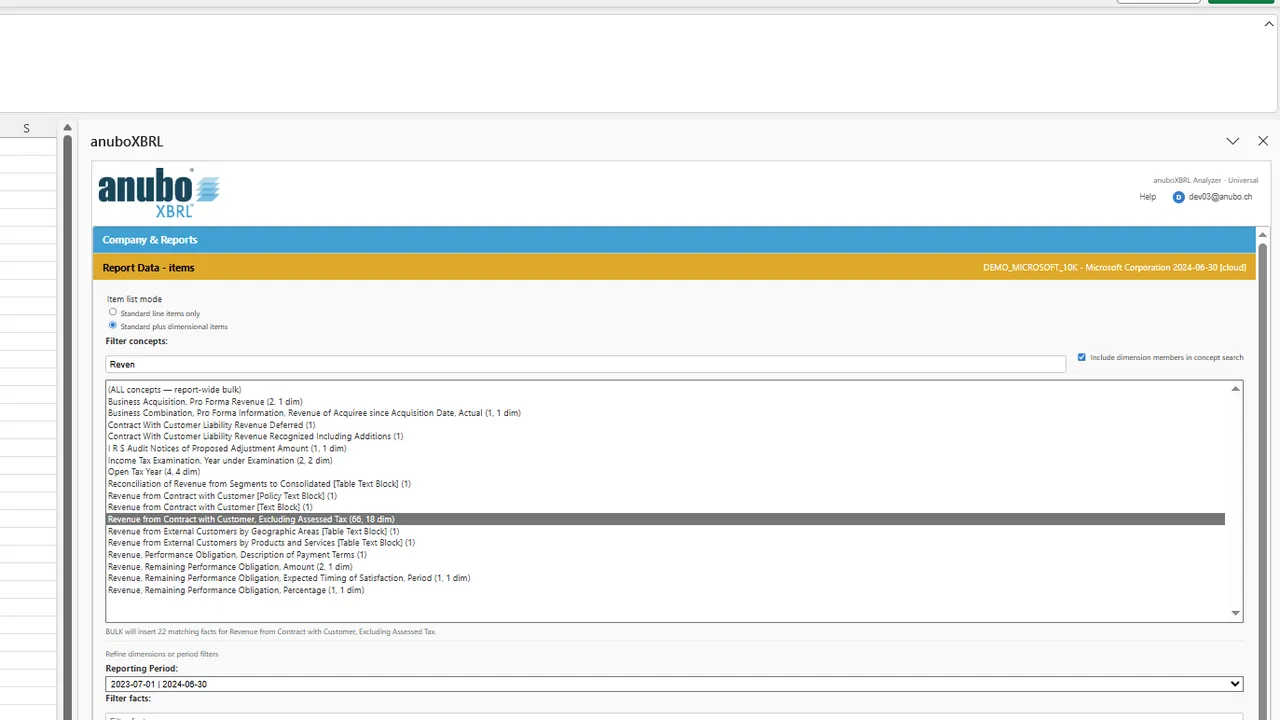Viewport: 1280px width, 720px height.
Task: Click the user avatar icon beside dev03@anubo.ch
Action: coord(1178,197)
